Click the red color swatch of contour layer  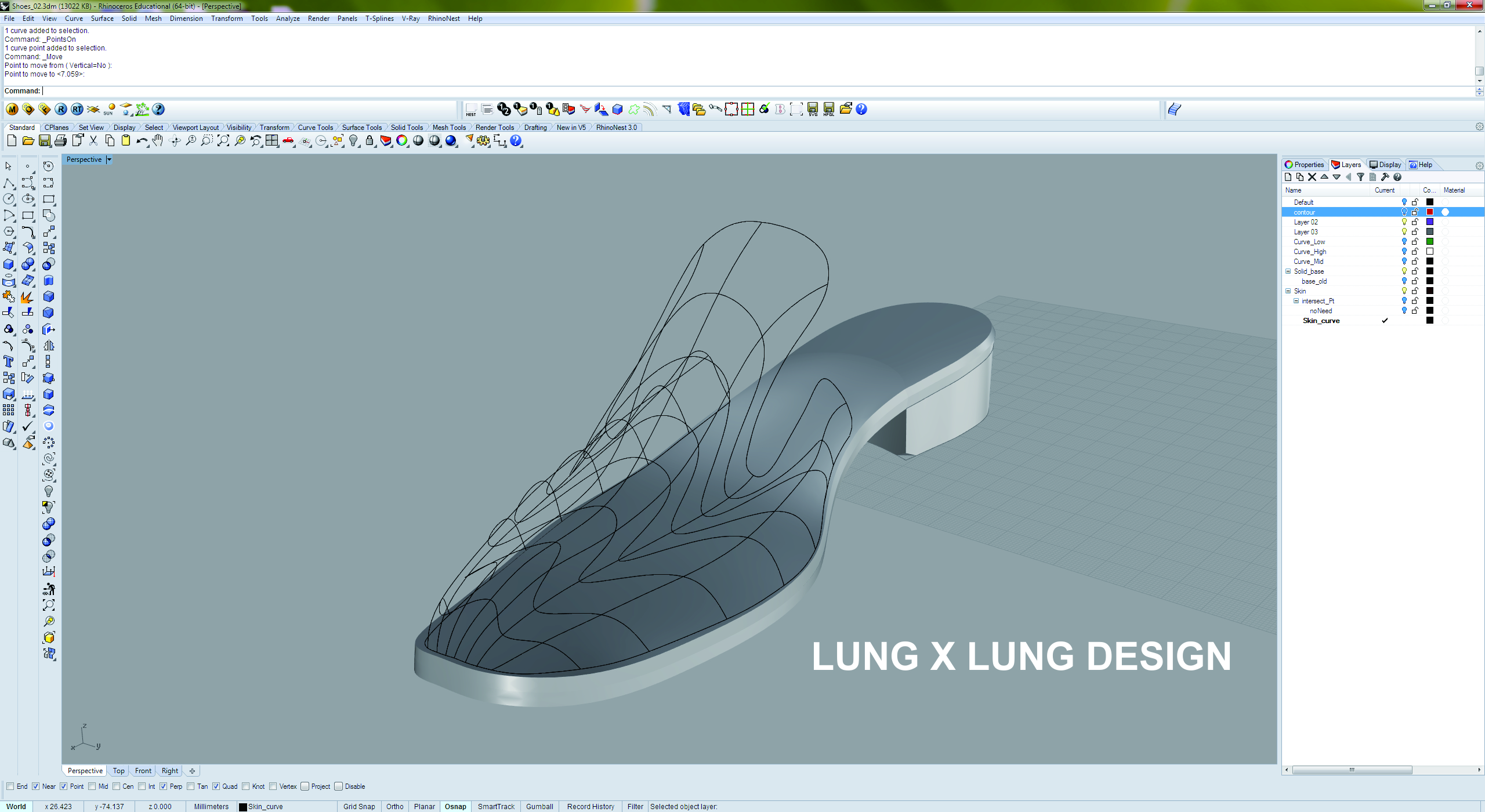(1430, 212)
